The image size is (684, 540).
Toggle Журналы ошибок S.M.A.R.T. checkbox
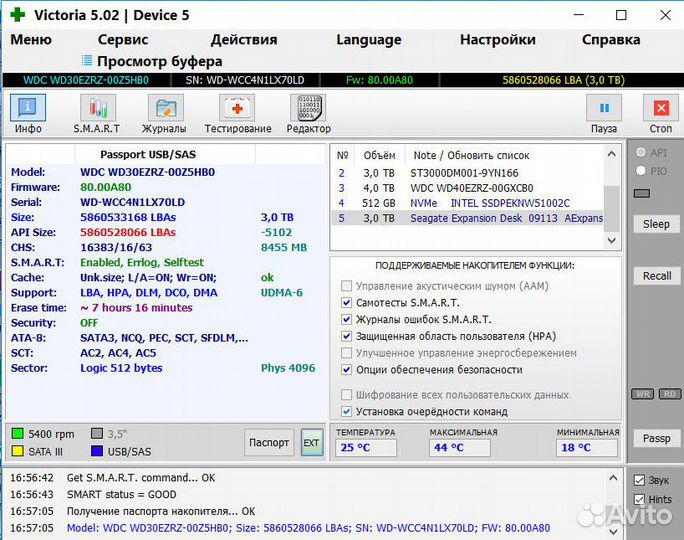346,319
